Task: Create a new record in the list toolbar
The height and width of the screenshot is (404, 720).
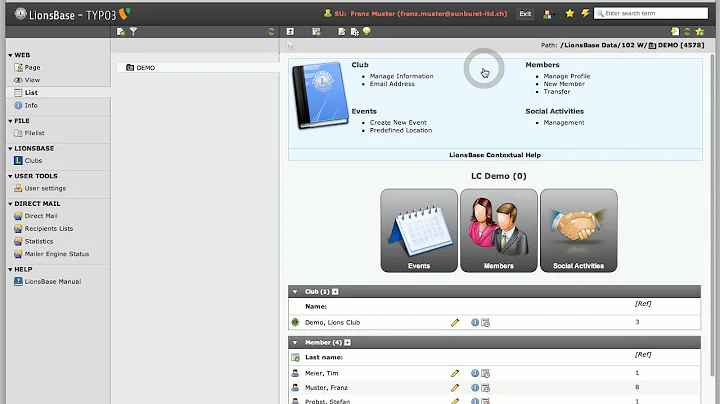Action: [x=316, y=32]
